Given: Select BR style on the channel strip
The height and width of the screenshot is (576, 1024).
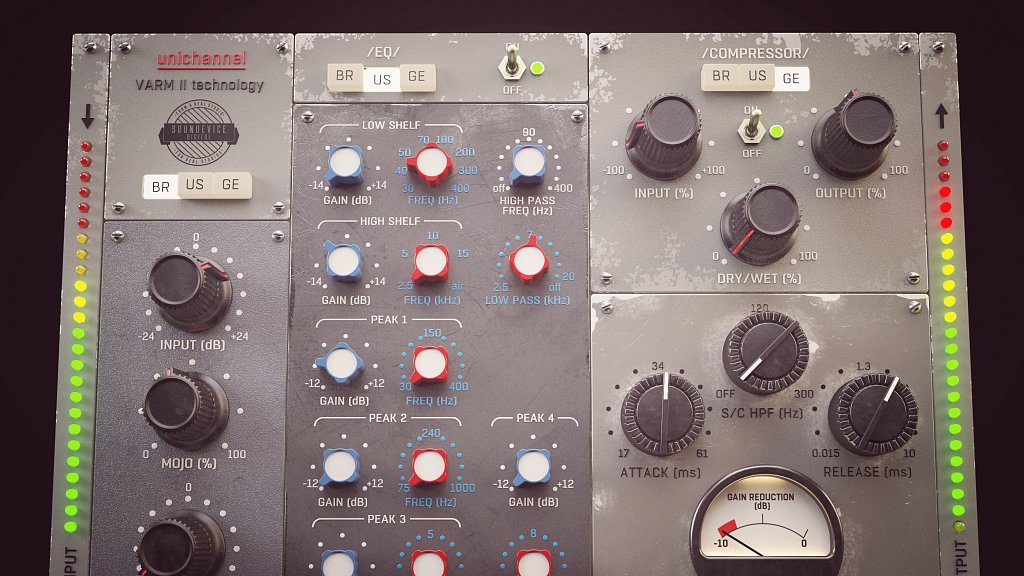Looking at the screenshot, I should (x=159, y=186).
